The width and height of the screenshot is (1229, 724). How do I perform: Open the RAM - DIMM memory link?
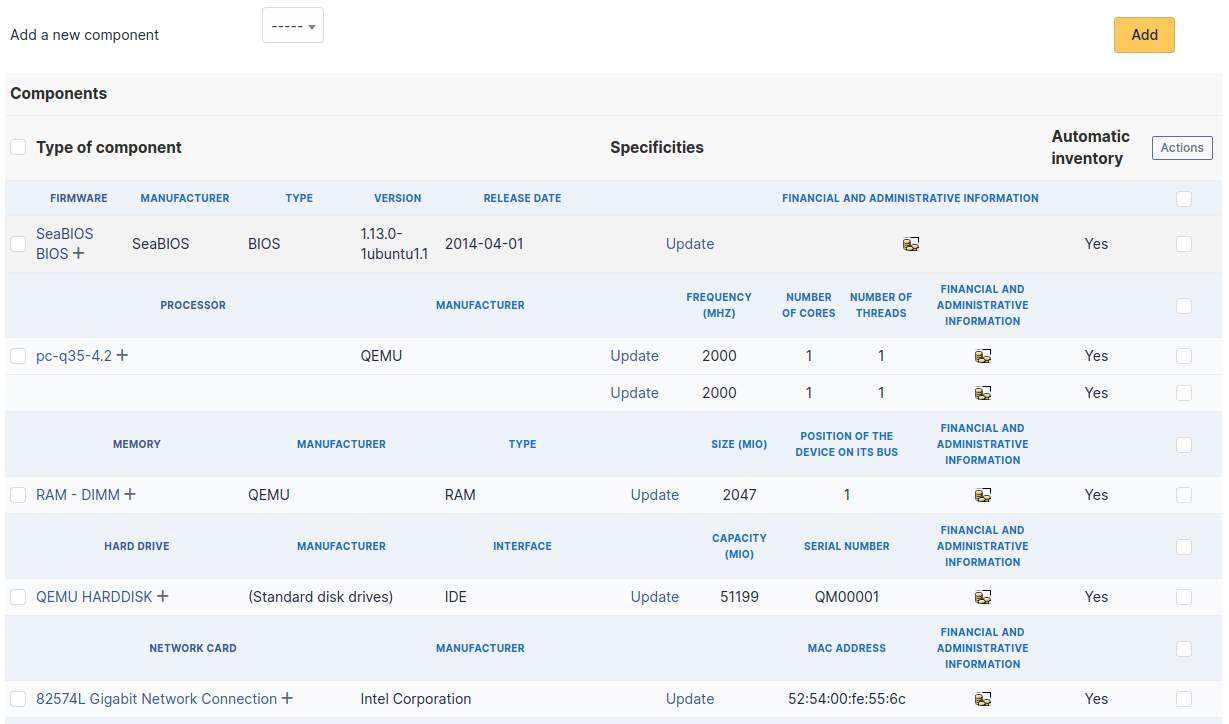(78, 495)
